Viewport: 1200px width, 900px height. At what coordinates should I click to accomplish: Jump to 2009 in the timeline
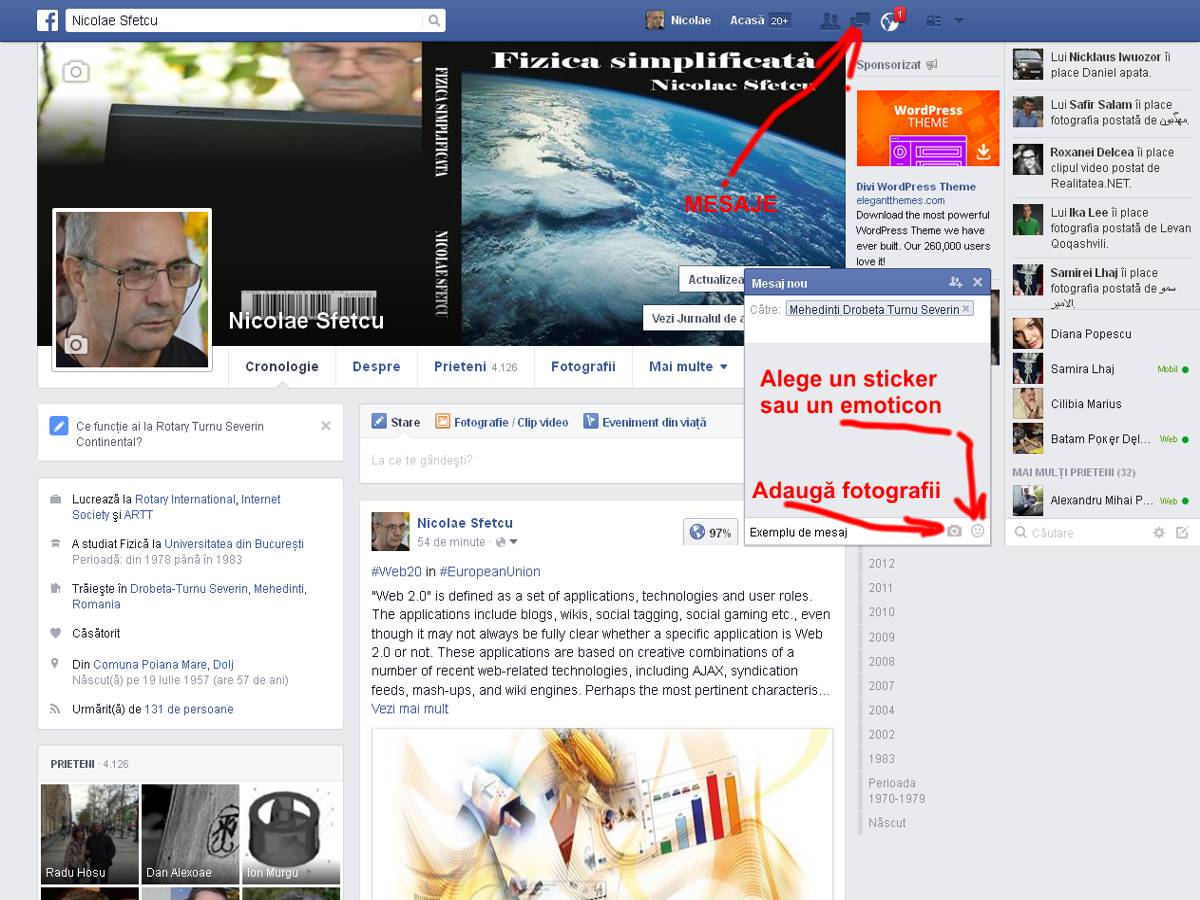point(881,637)
